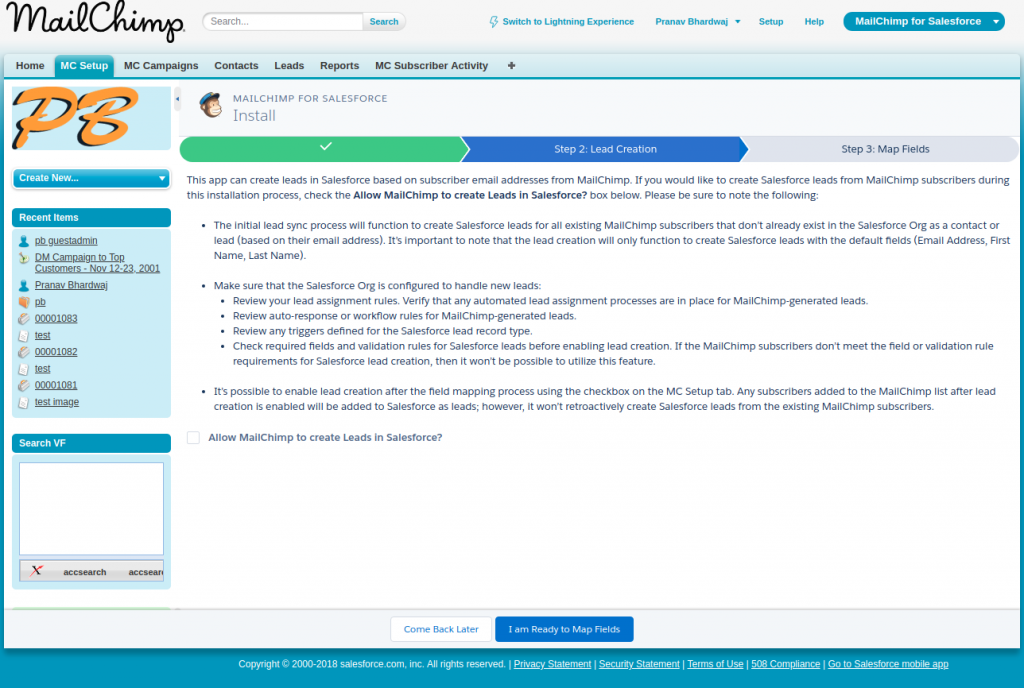
Task: Focus the top Search input field
Action: [283, 22]
